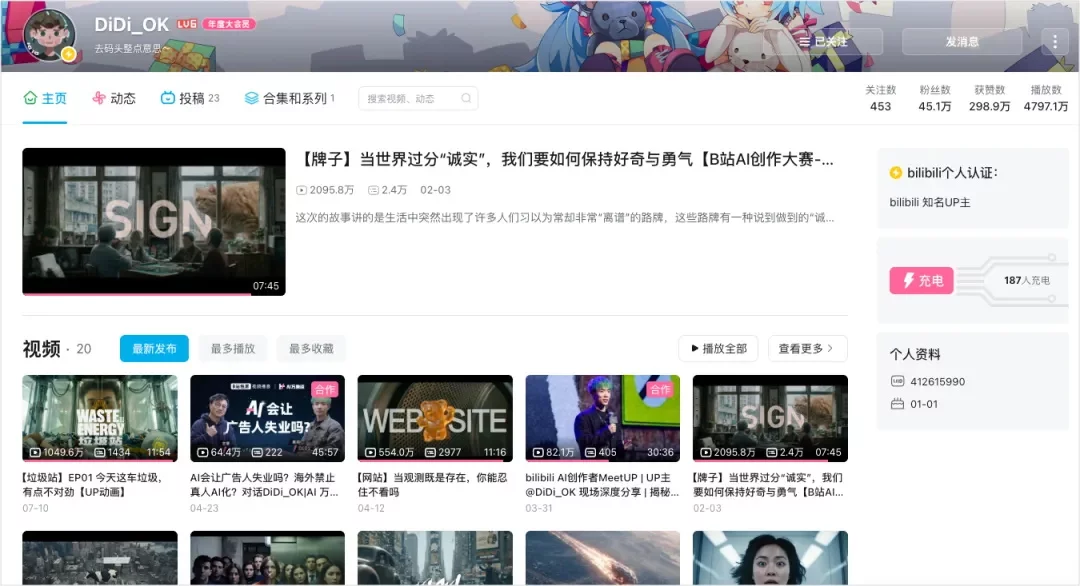Click the pink 充电 button
The height and width of the screenshot is (586, 1080).
[921, 280]
